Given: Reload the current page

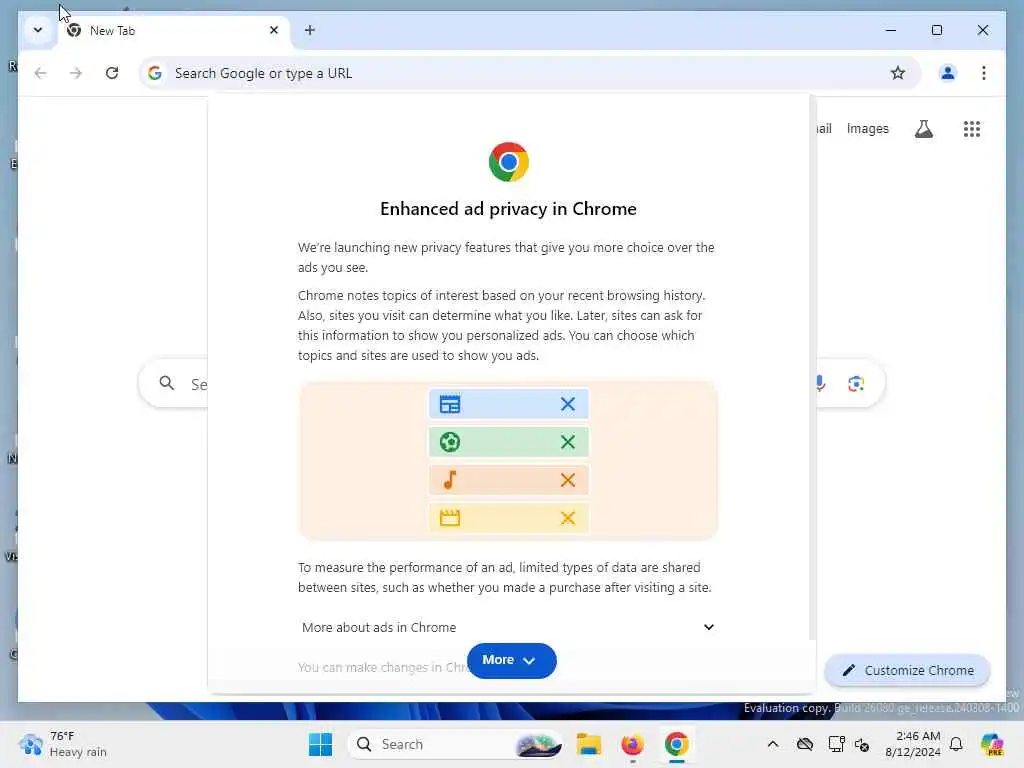Looking at the screenshot, I should [112, 73].
